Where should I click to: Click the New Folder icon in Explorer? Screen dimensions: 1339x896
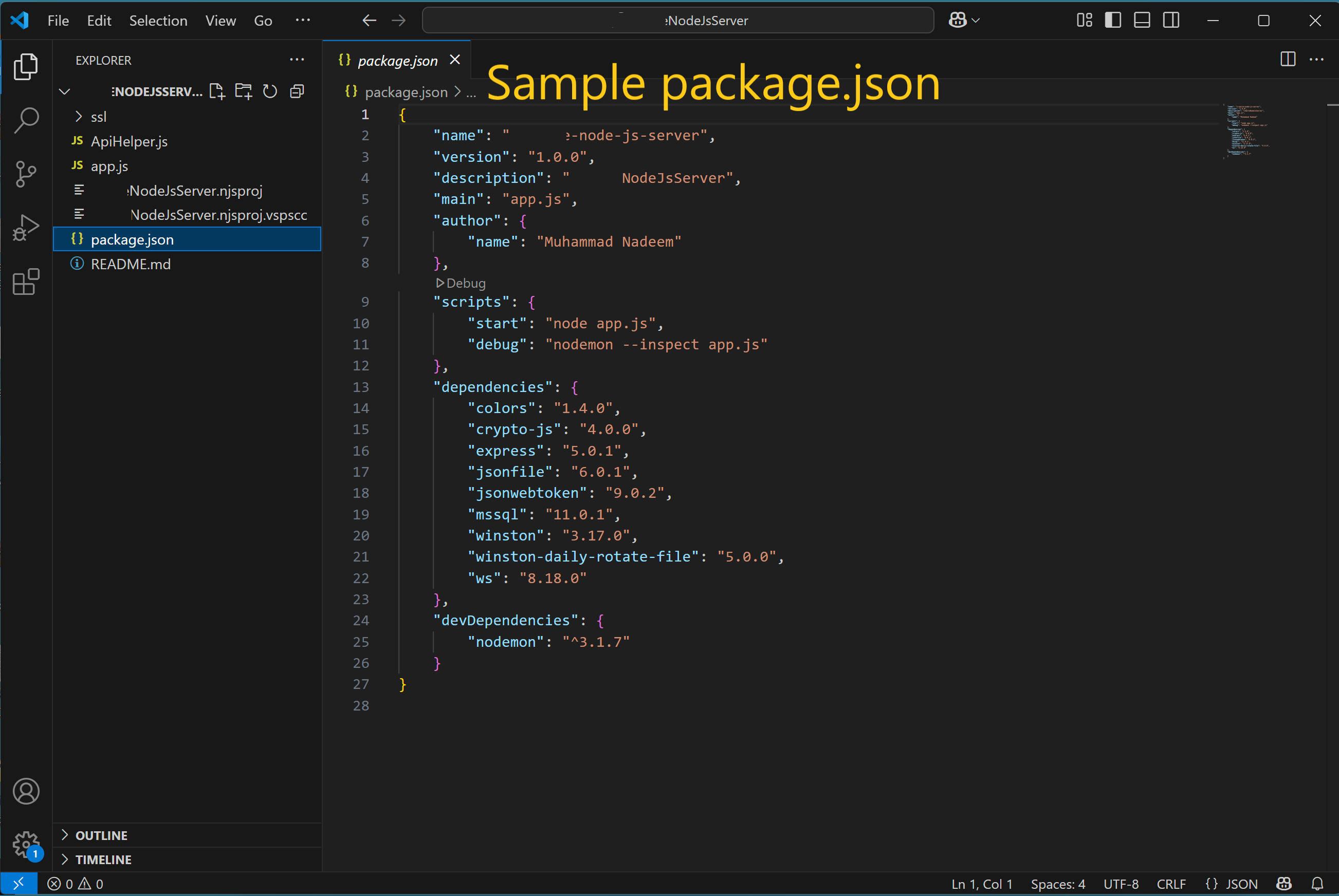(244, 91)
